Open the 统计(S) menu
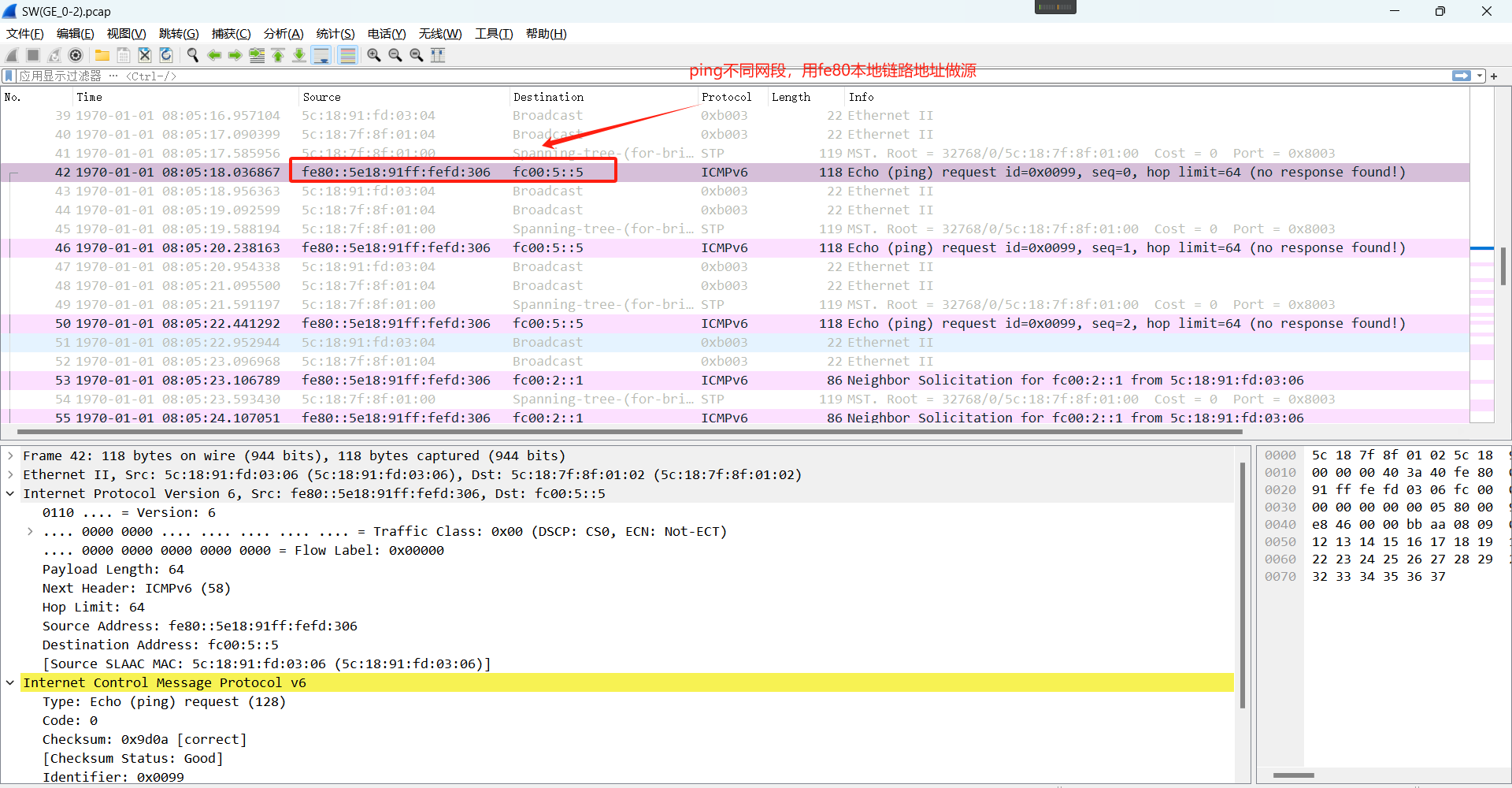Image resolution: width=1512 pixels, height=788 pixels. click(x=335, y=33)
